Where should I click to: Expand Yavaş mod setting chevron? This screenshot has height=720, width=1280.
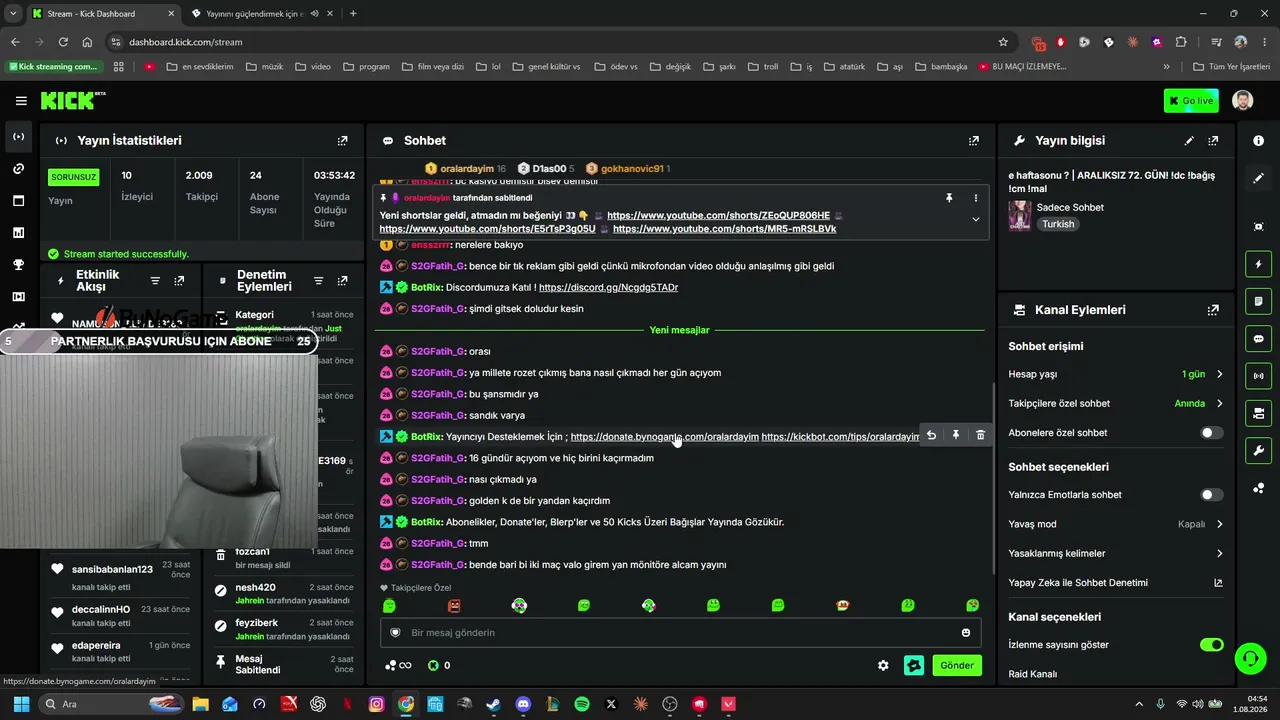pos(1219,524)
